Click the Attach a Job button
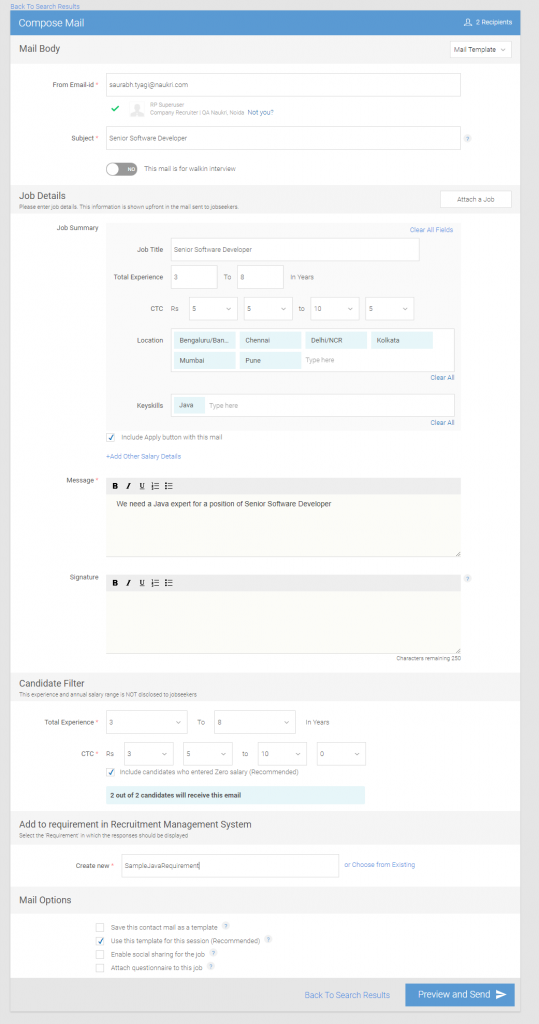 [x=476, y=199]
